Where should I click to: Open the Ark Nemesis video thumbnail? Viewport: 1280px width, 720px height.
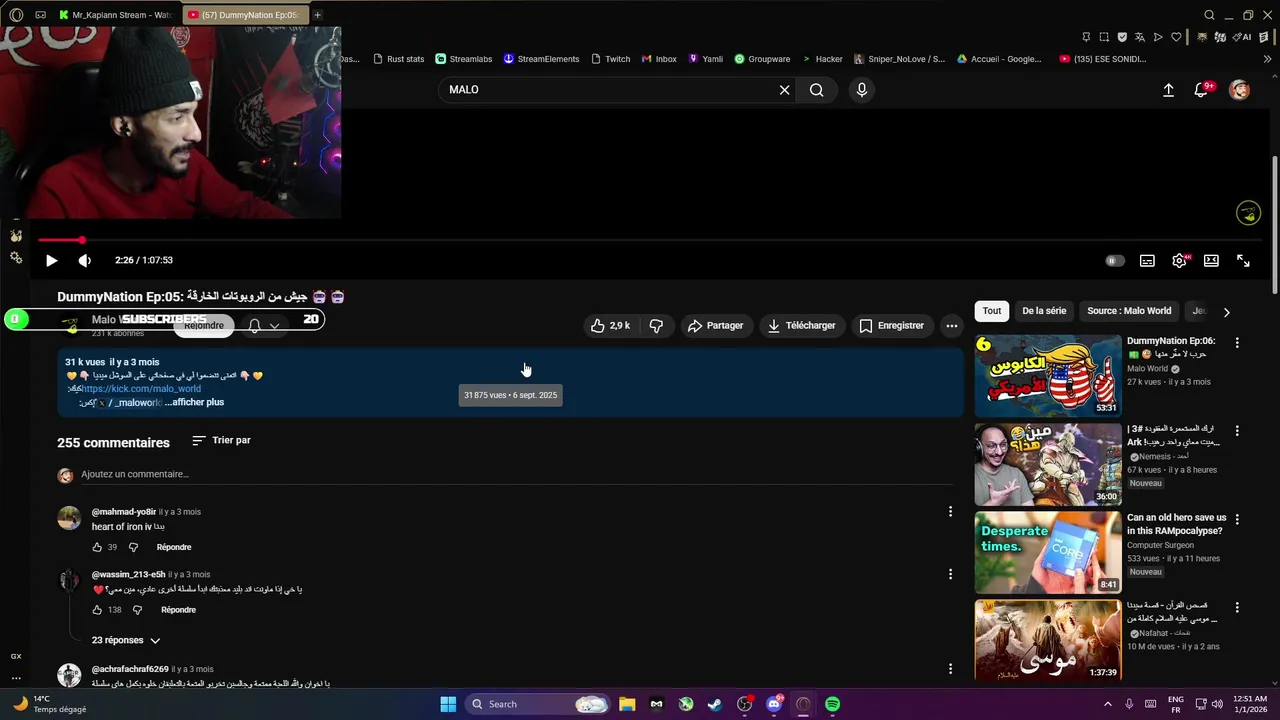click(1048, 464)
